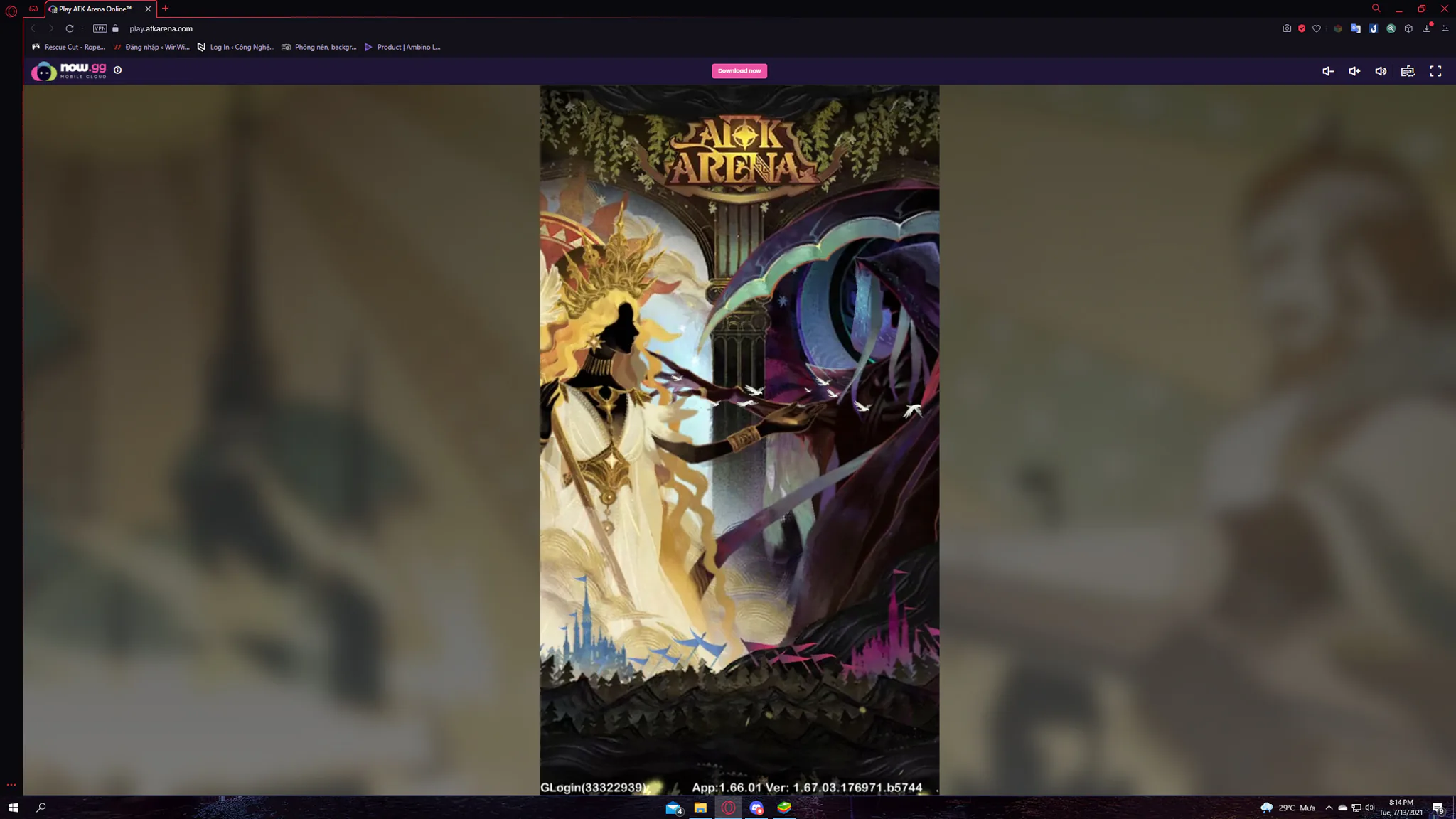Open the now.gg keyboard controls settings

(x=1408, y=71)
